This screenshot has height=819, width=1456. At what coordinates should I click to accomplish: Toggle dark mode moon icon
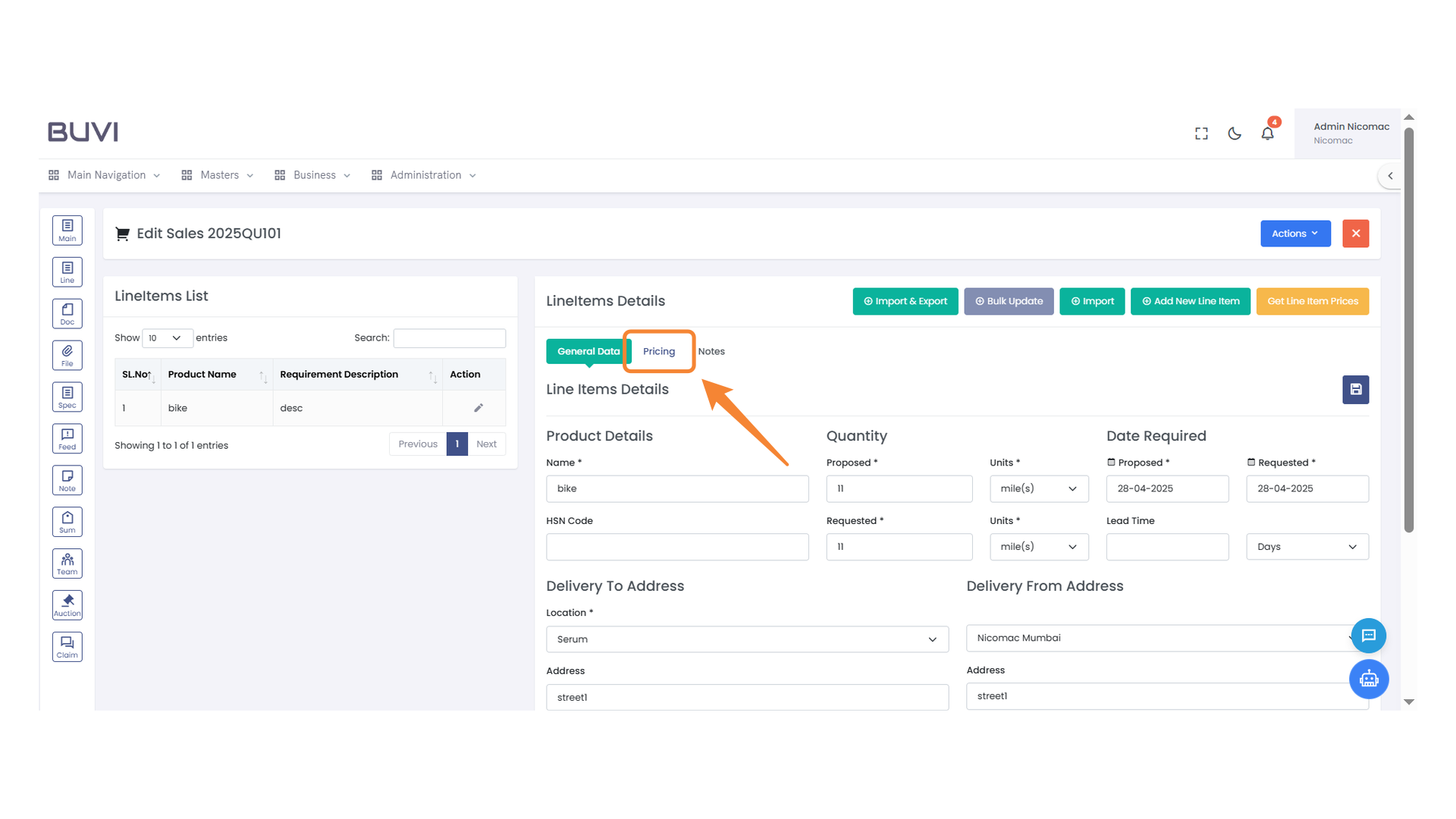(1235, 133)
